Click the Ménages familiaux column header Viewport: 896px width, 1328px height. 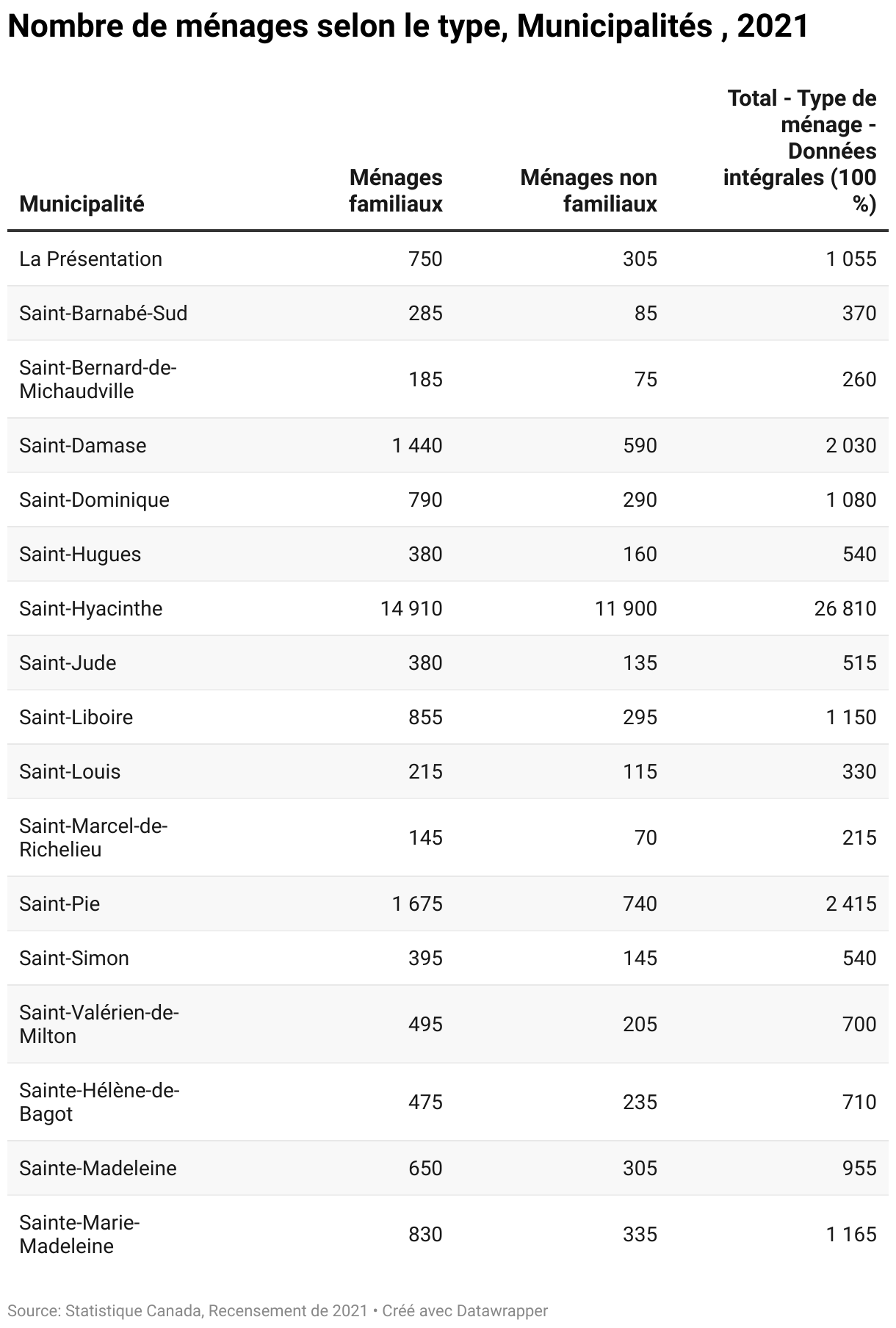[396, 191]
